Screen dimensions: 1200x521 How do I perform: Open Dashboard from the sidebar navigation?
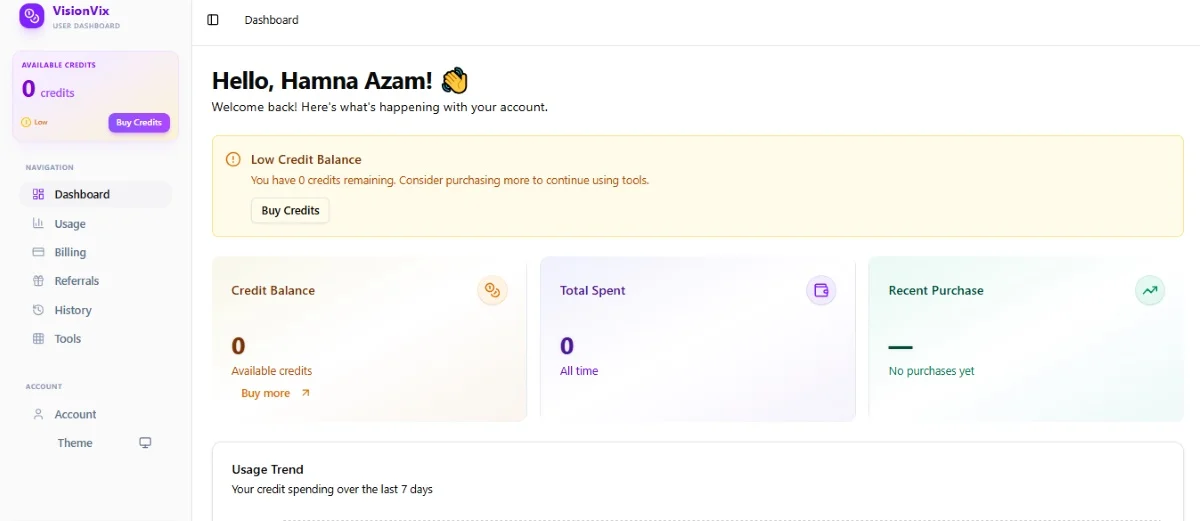(x=82, y=195)
